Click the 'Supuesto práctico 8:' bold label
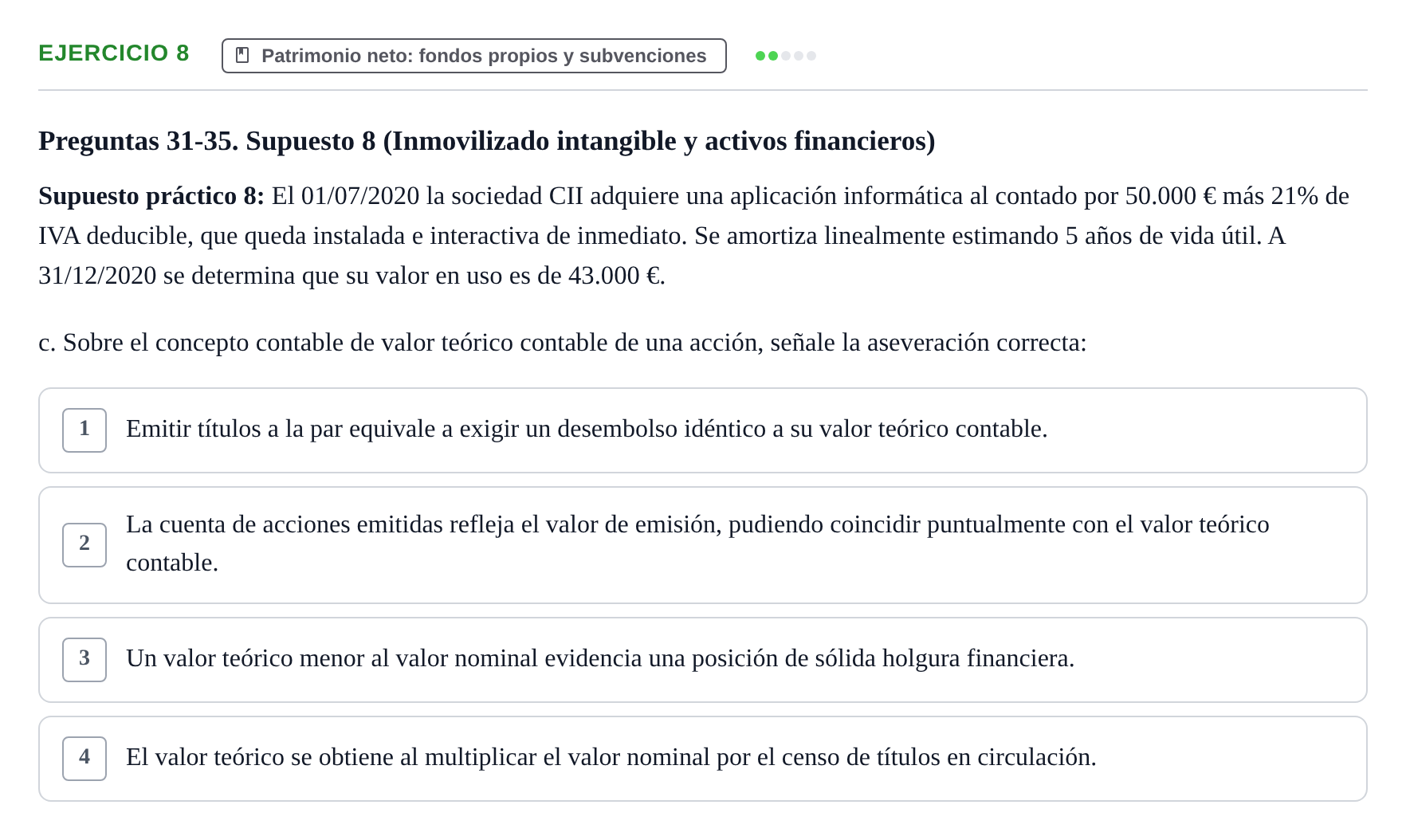This screenshot has width=1406, height=840. click(x=151, y=196)
